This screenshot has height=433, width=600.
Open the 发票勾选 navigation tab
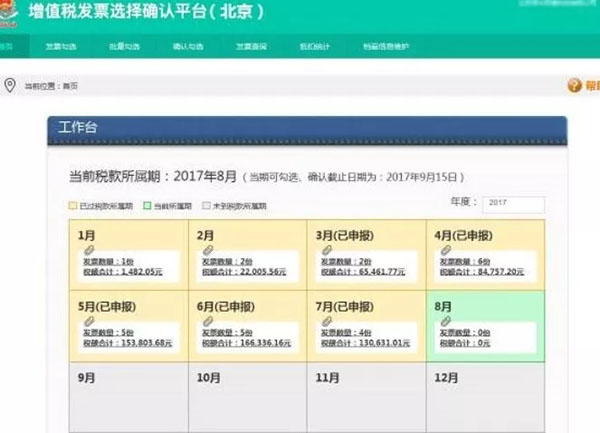pos(61,47)
